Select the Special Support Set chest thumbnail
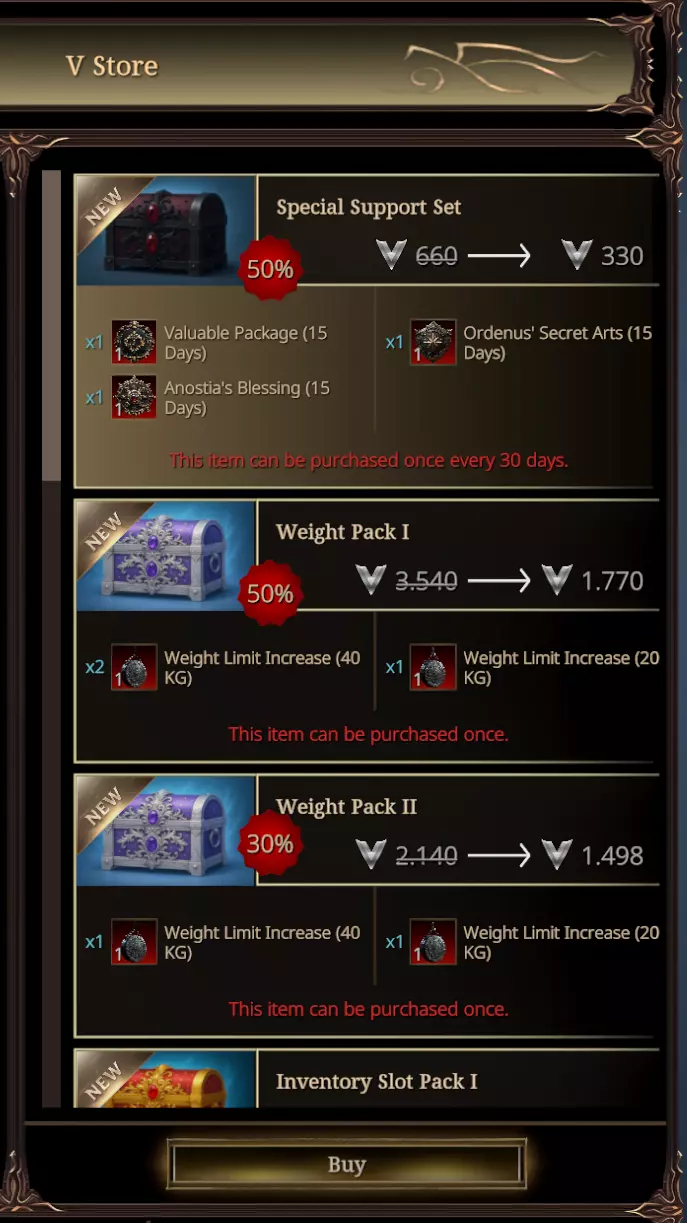Viewport: 687px width, 1223px height. click(167, 230)
